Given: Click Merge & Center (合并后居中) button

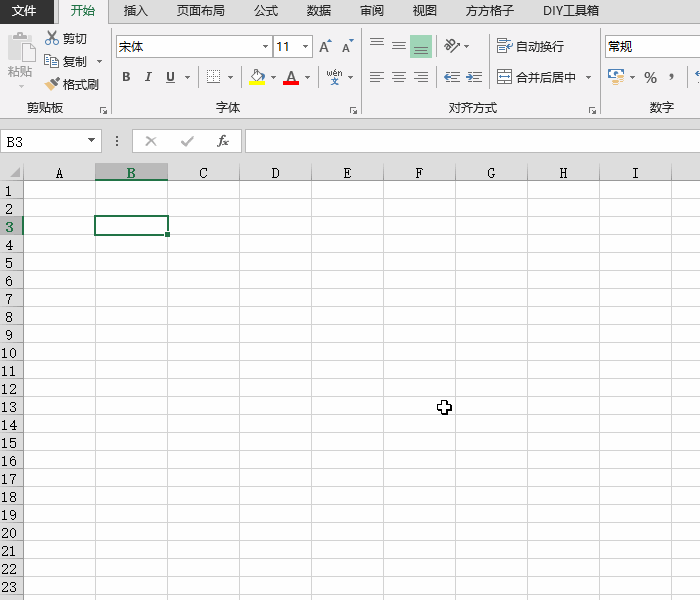Looking at the screenshot, I should (x=537, y=77).
